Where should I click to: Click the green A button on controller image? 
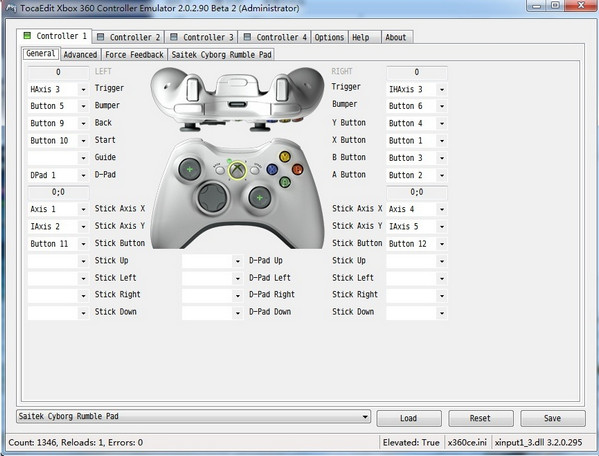(285, 182)
